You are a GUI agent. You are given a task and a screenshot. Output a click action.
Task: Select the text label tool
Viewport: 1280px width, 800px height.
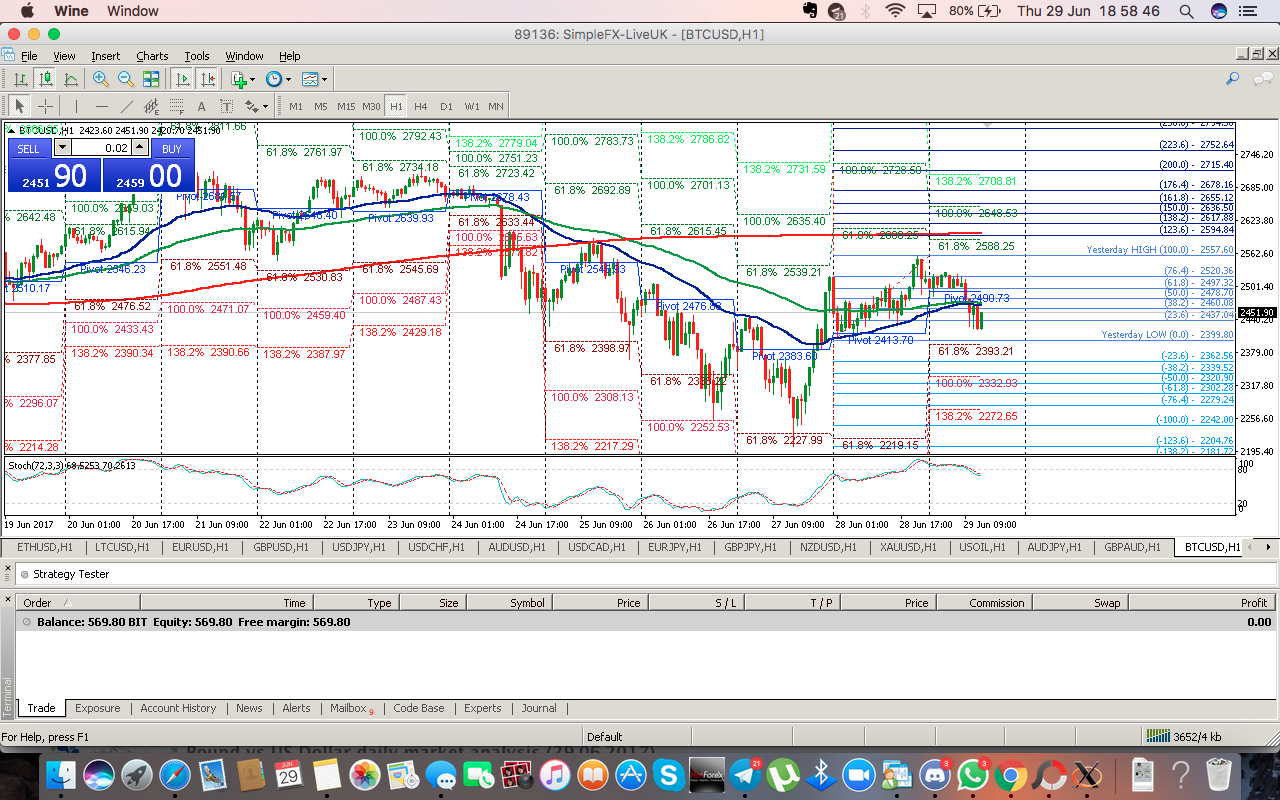pos(226,106)
